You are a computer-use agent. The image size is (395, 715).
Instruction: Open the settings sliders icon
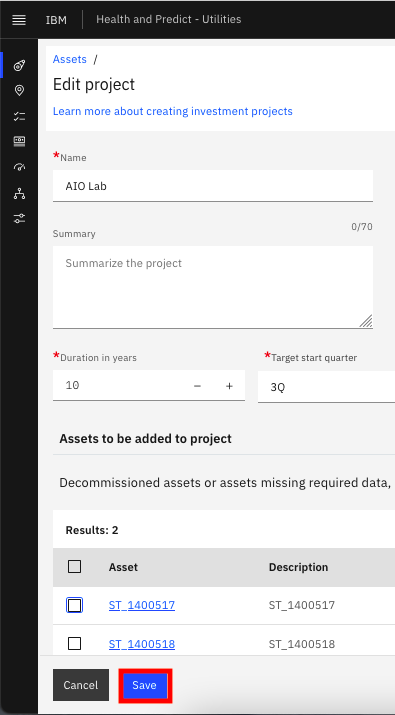coord(19,218)
